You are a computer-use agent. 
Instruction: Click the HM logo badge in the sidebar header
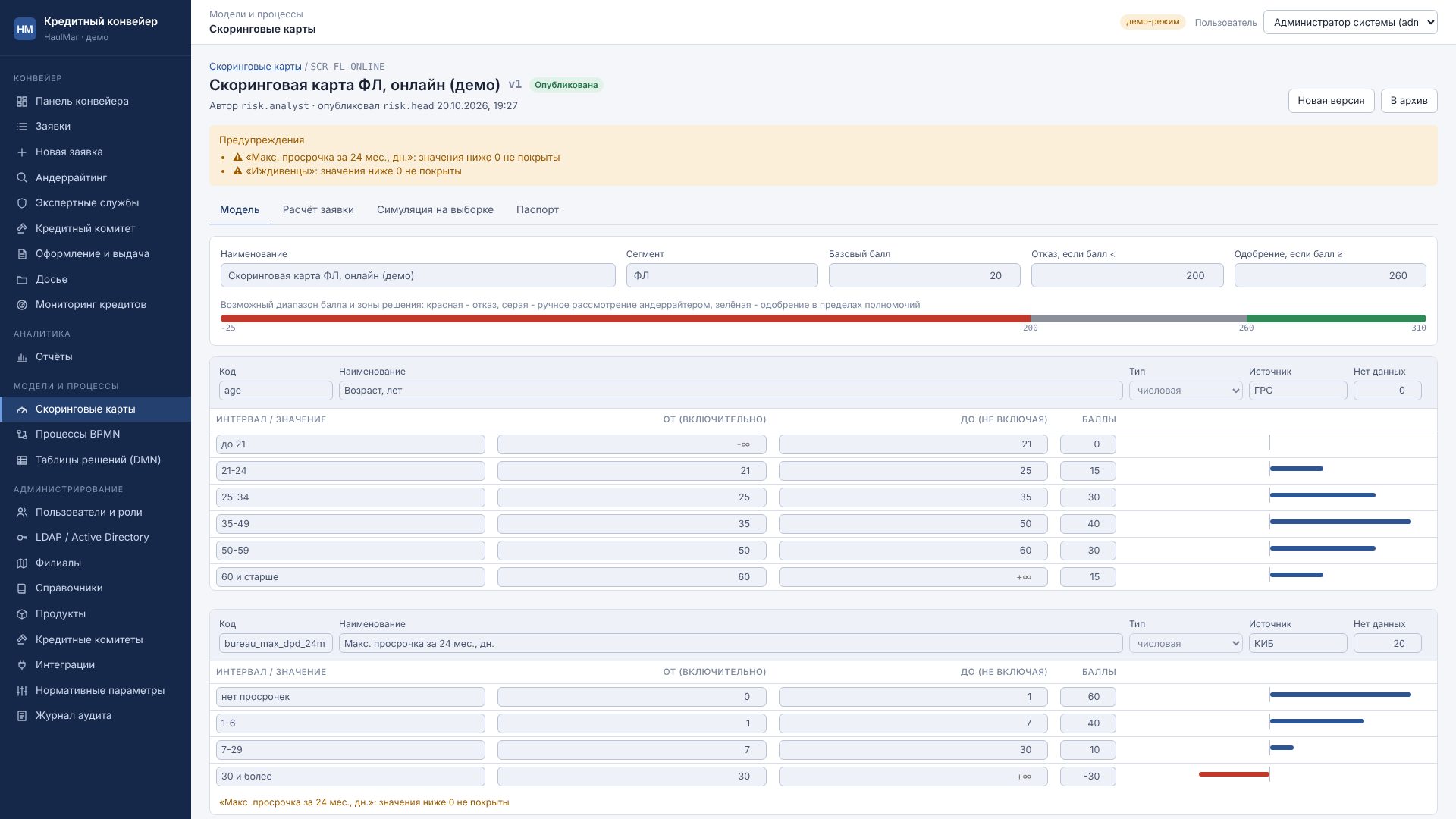(25, 29)
